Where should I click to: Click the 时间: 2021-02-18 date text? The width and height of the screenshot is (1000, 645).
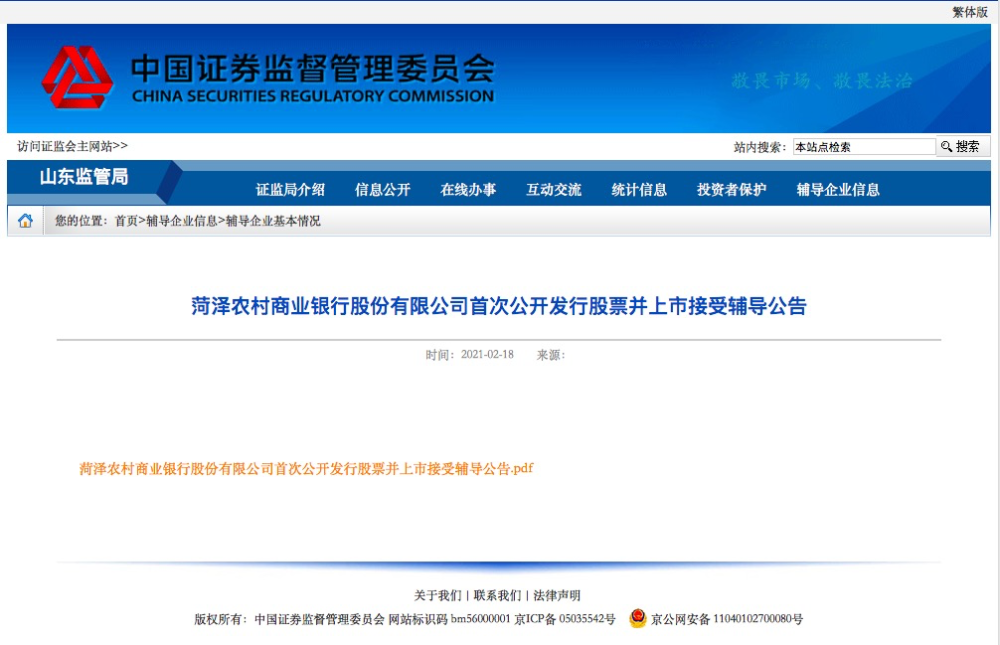[469, 355]
